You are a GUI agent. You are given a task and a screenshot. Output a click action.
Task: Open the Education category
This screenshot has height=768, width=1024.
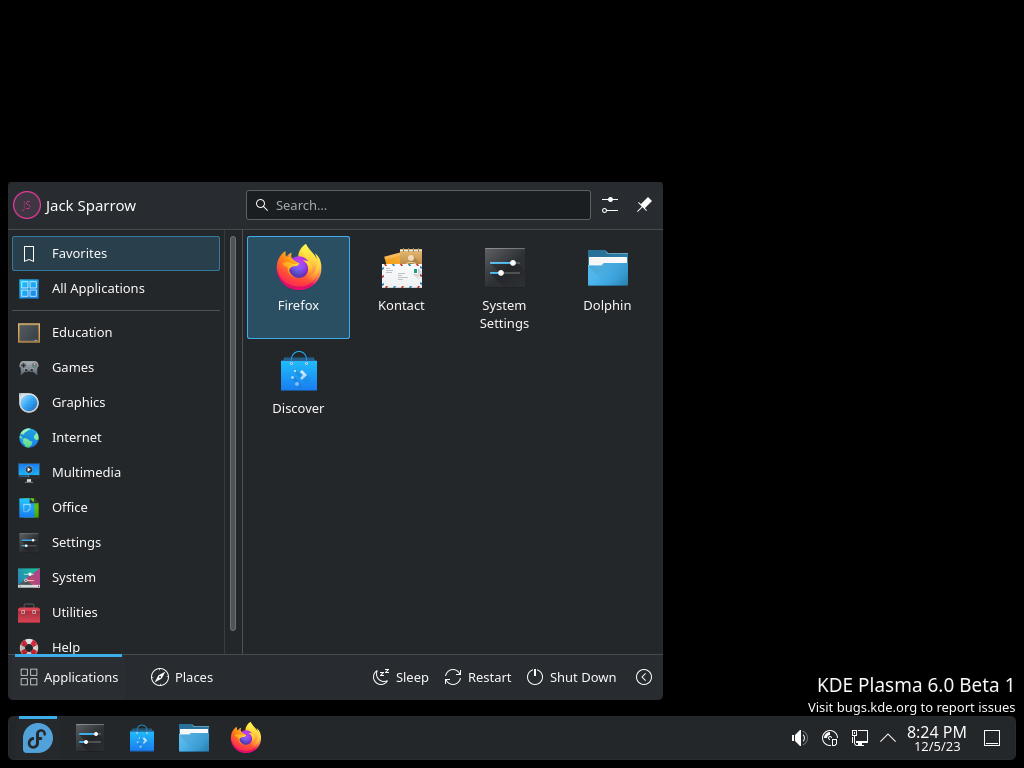pyautogui.click(x=116, y=332)
